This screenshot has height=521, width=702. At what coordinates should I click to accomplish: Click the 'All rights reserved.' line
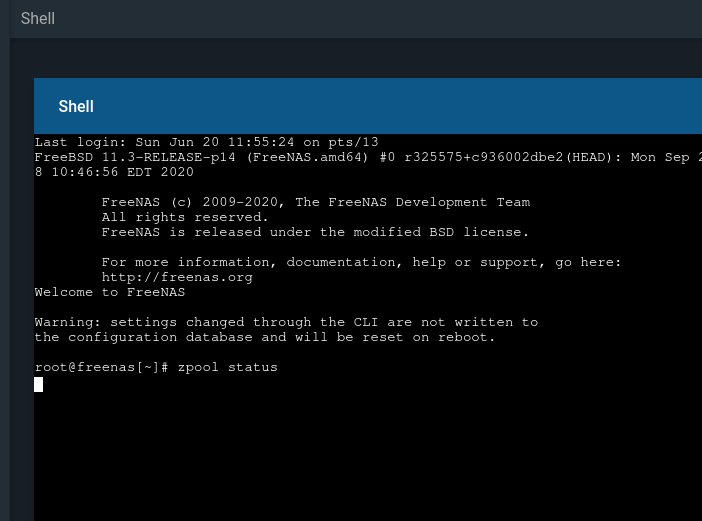pyautogui.click(x=185, y=217)
